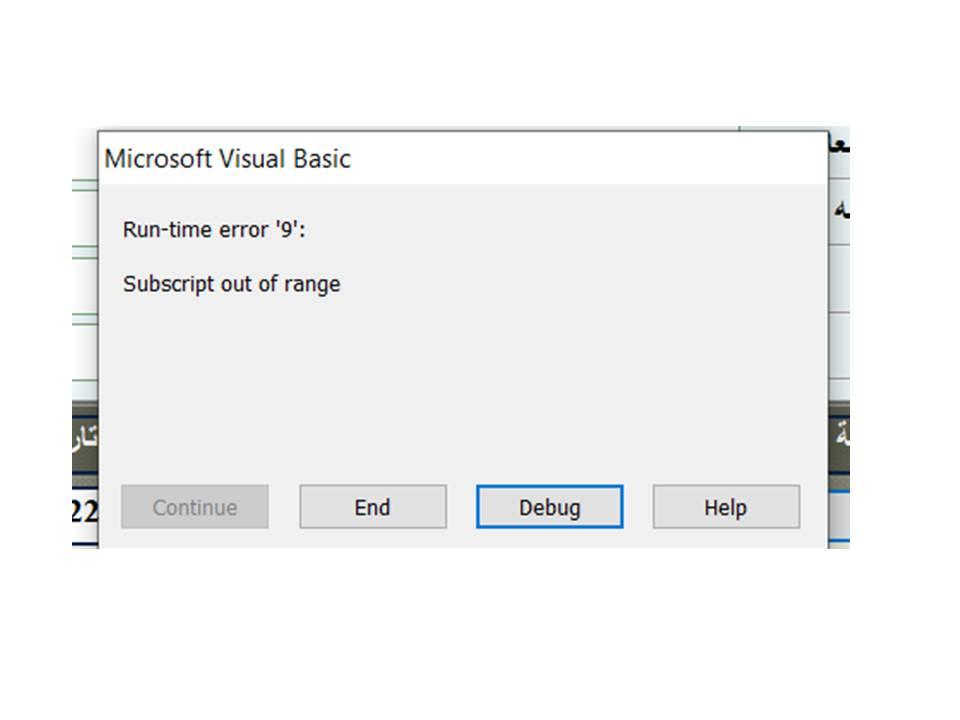
Task: Click the "Run-time error '9':" text
Action: 214,230
